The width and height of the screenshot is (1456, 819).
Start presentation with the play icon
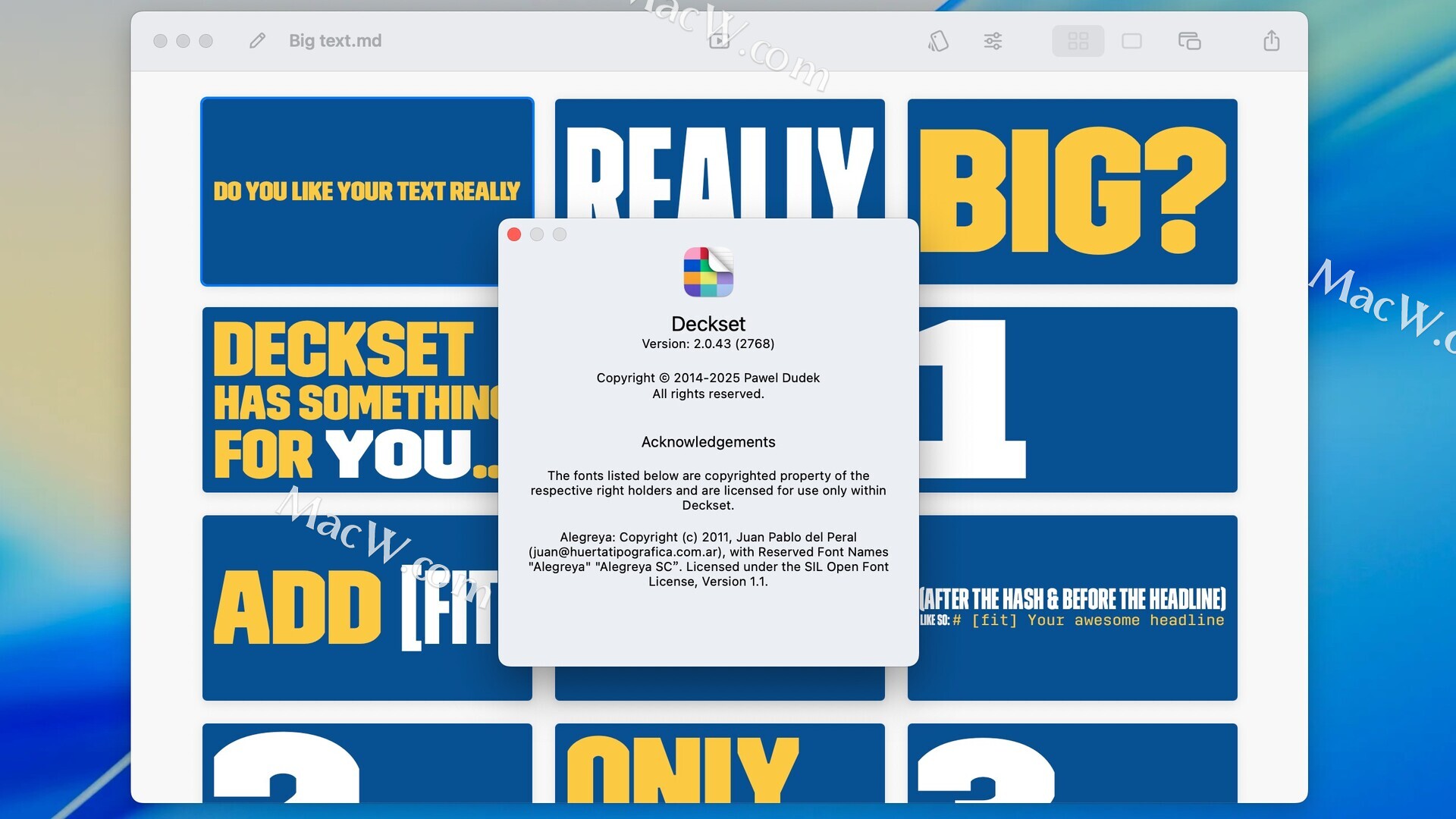coord(719,40)
